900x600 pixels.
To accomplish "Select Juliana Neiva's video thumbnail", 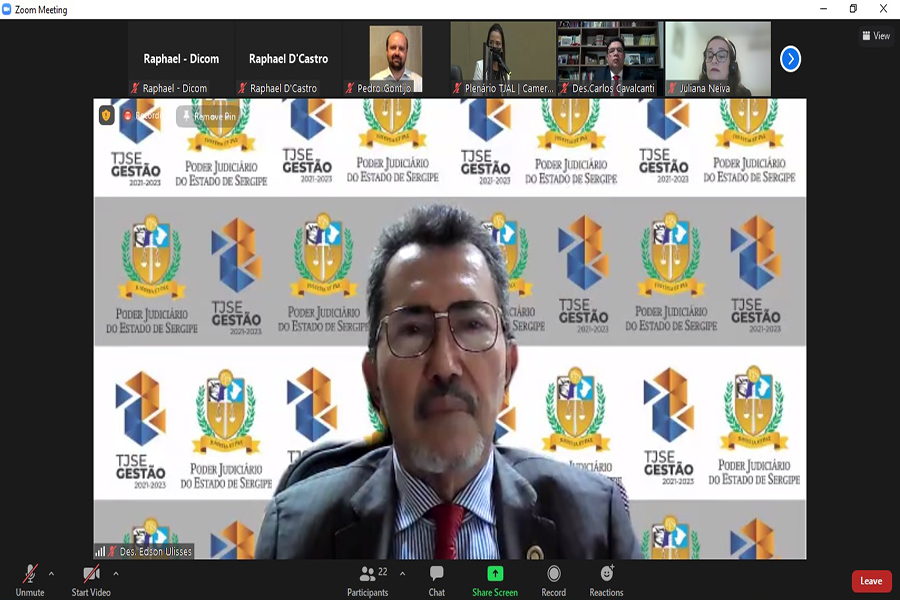I will click(x=717, y=59).
